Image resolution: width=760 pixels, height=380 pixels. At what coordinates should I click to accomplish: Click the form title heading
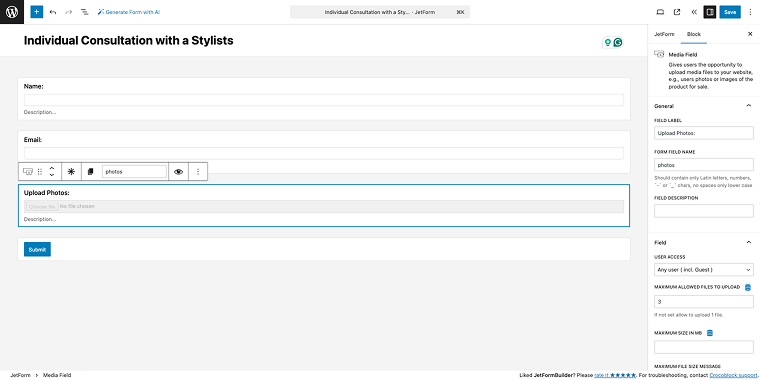[x=128, y=41]
